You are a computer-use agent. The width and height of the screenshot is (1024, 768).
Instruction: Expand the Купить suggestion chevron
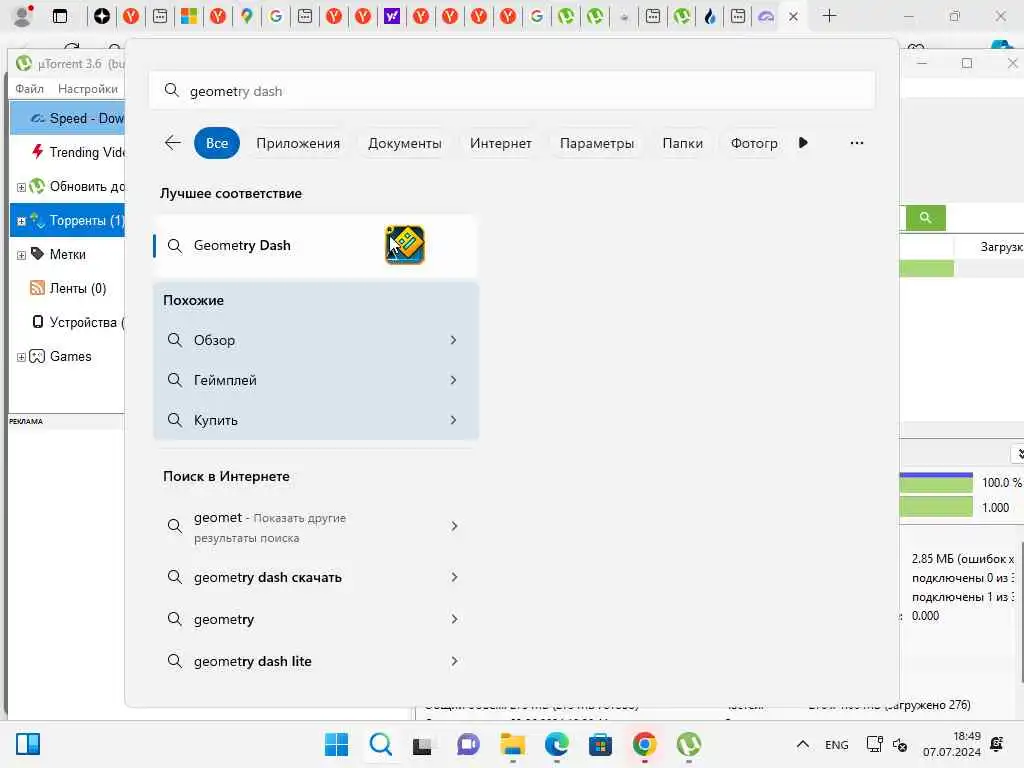point(453,420)
